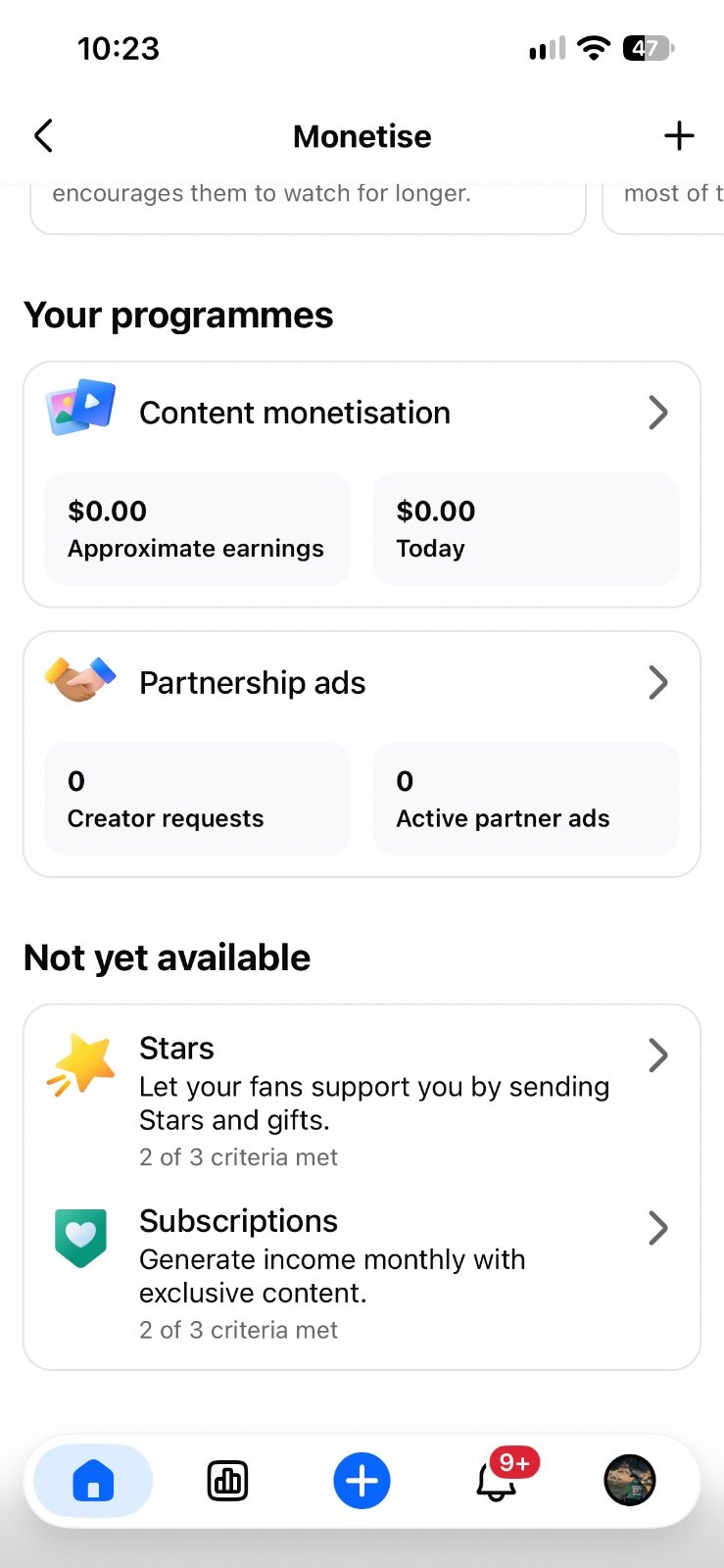The image size is (724, 1568).
Task: Go back using the left arrow icon
Action: click(x=43, y=136)
